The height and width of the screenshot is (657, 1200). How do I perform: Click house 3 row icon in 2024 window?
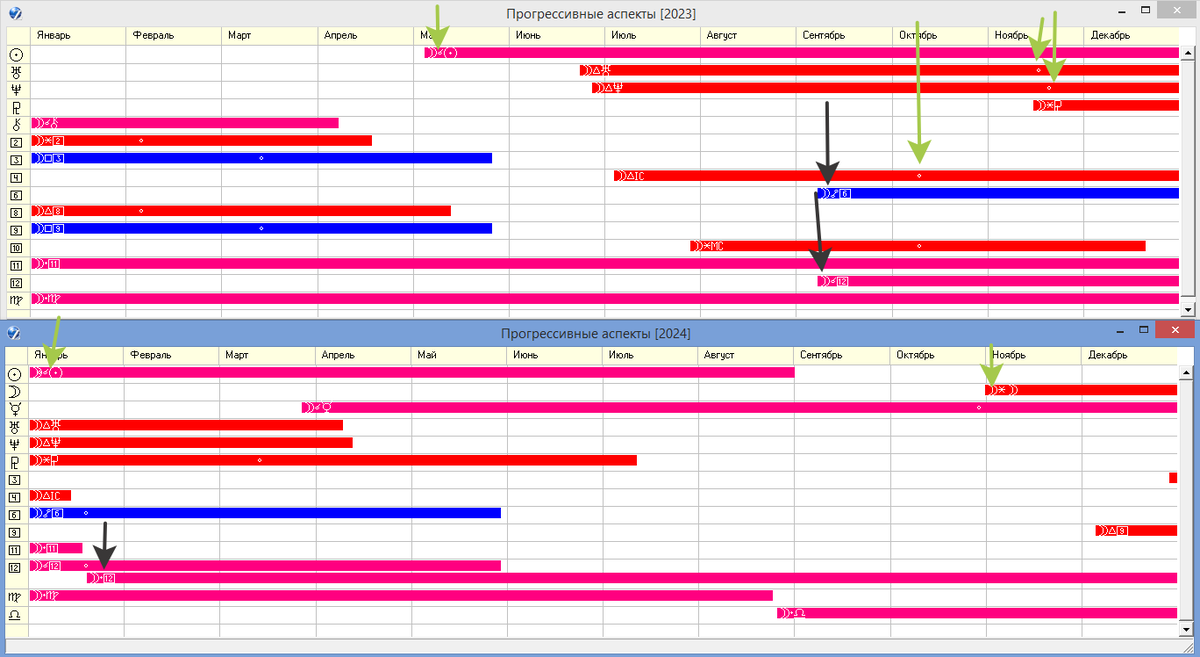click(15, 479)
